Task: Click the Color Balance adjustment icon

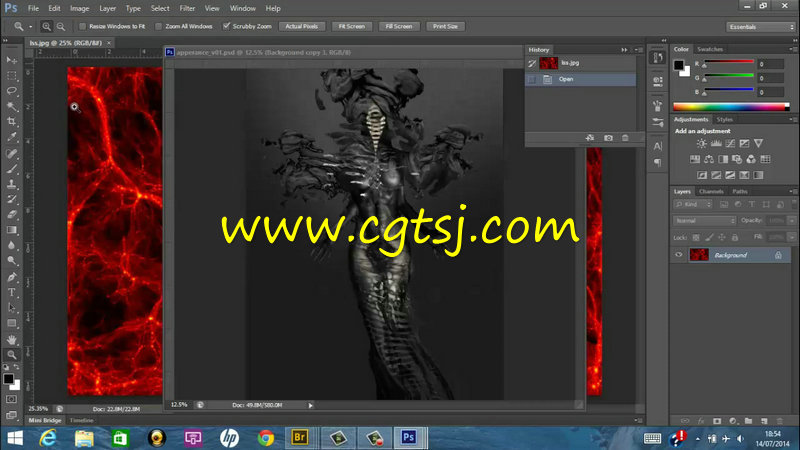Action: point(709,159)
